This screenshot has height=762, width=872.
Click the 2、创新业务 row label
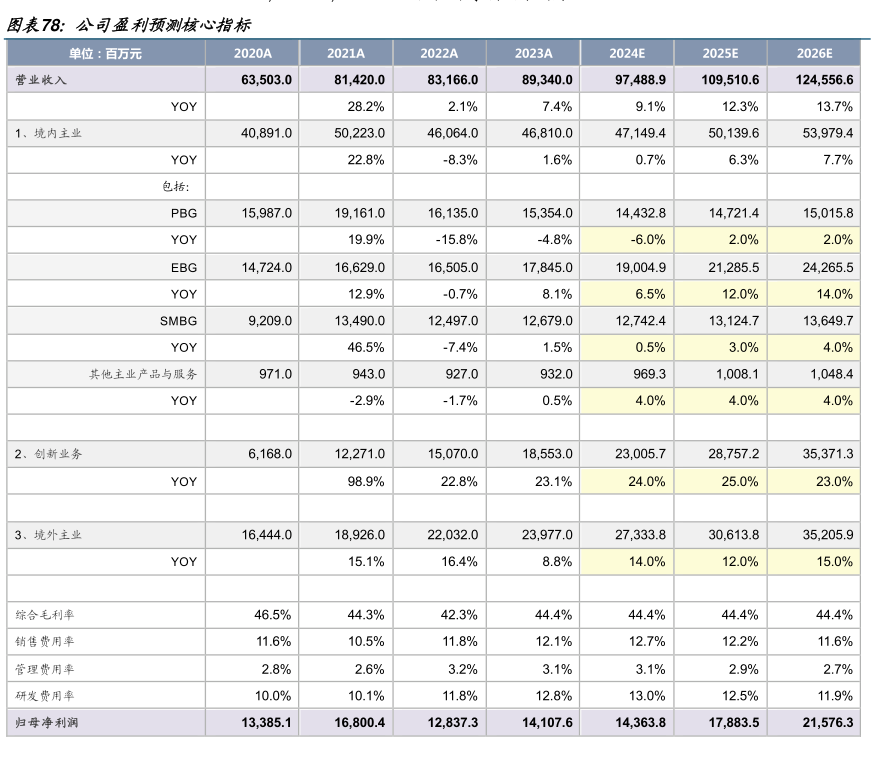click(49, 454)
